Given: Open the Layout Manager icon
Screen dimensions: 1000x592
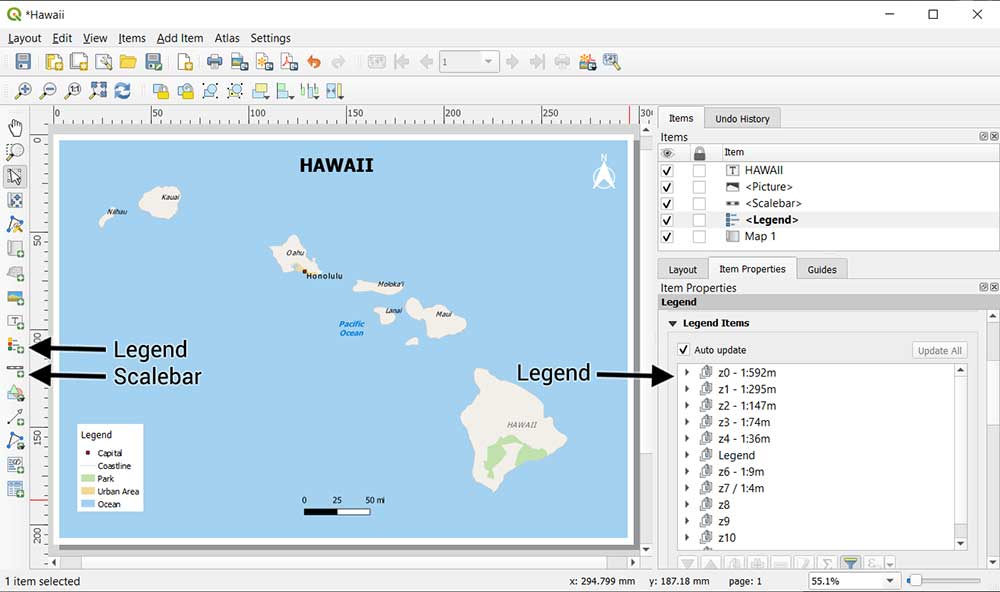Looking at the screenshot, I should [103, 62].
